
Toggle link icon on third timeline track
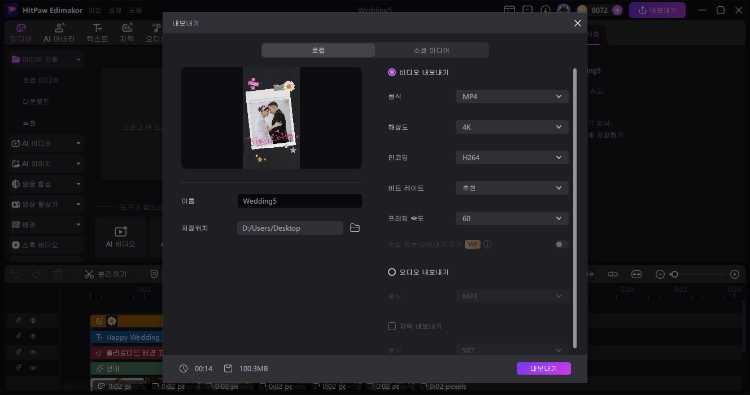(33, 352)
